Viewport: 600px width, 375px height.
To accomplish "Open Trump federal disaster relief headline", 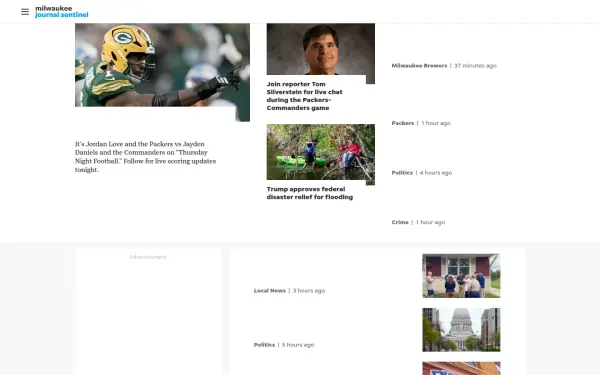I will (310, 193).
